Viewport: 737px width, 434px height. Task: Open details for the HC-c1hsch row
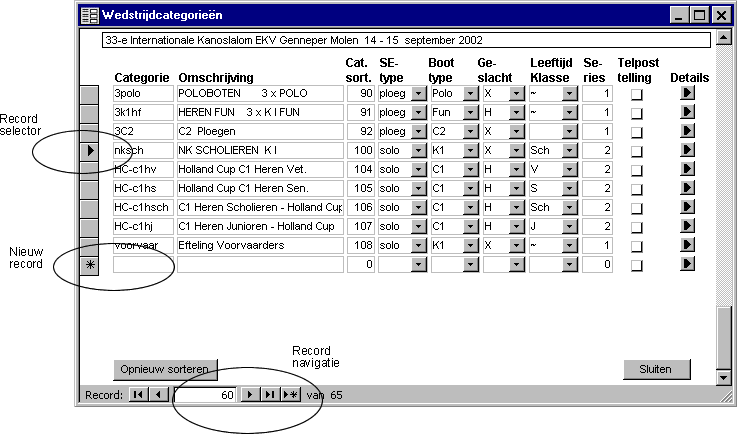687,207
